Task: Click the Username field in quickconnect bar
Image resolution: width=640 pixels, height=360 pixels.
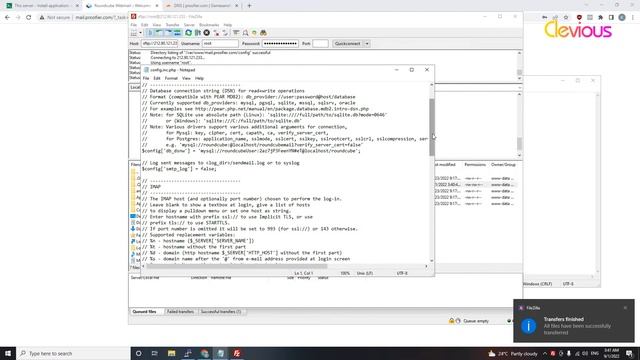Action: point(220,43)
